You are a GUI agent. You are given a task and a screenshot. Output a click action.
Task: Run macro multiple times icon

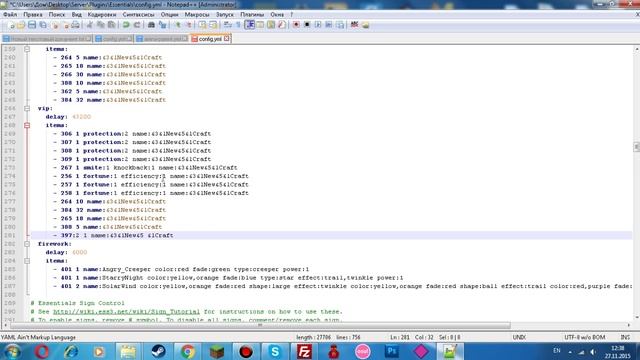point(329,25)
